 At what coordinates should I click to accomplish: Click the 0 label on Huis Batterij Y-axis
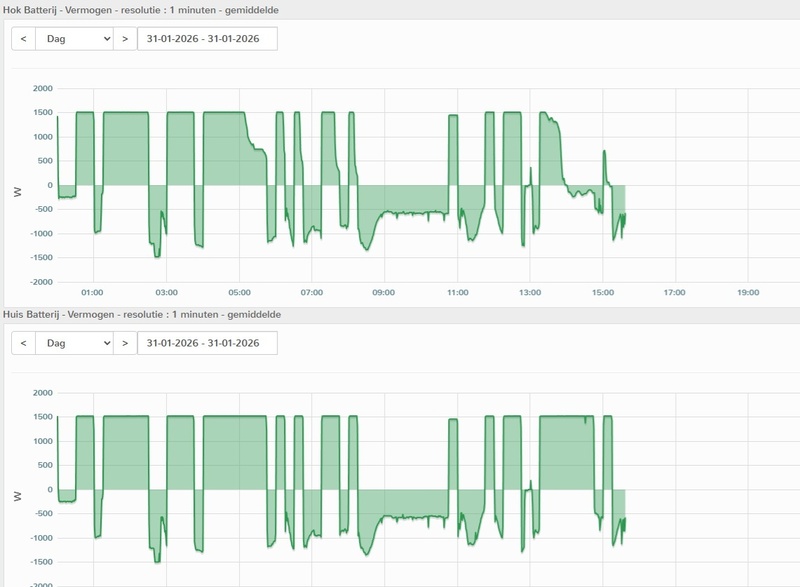pyautogui.click(x=48, y=490)
